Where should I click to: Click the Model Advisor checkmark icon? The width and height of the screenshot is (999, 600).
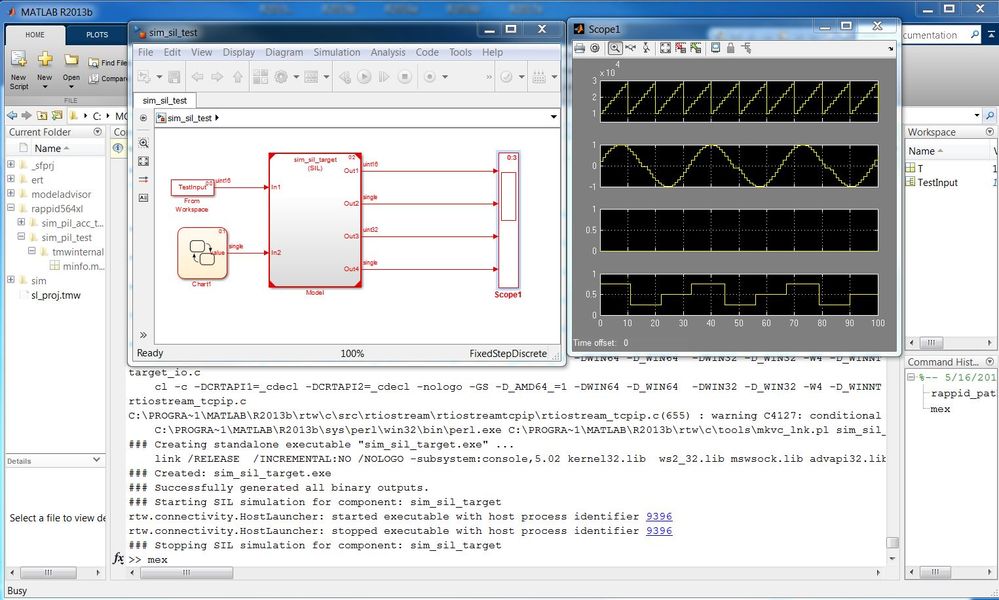[507, 77]
